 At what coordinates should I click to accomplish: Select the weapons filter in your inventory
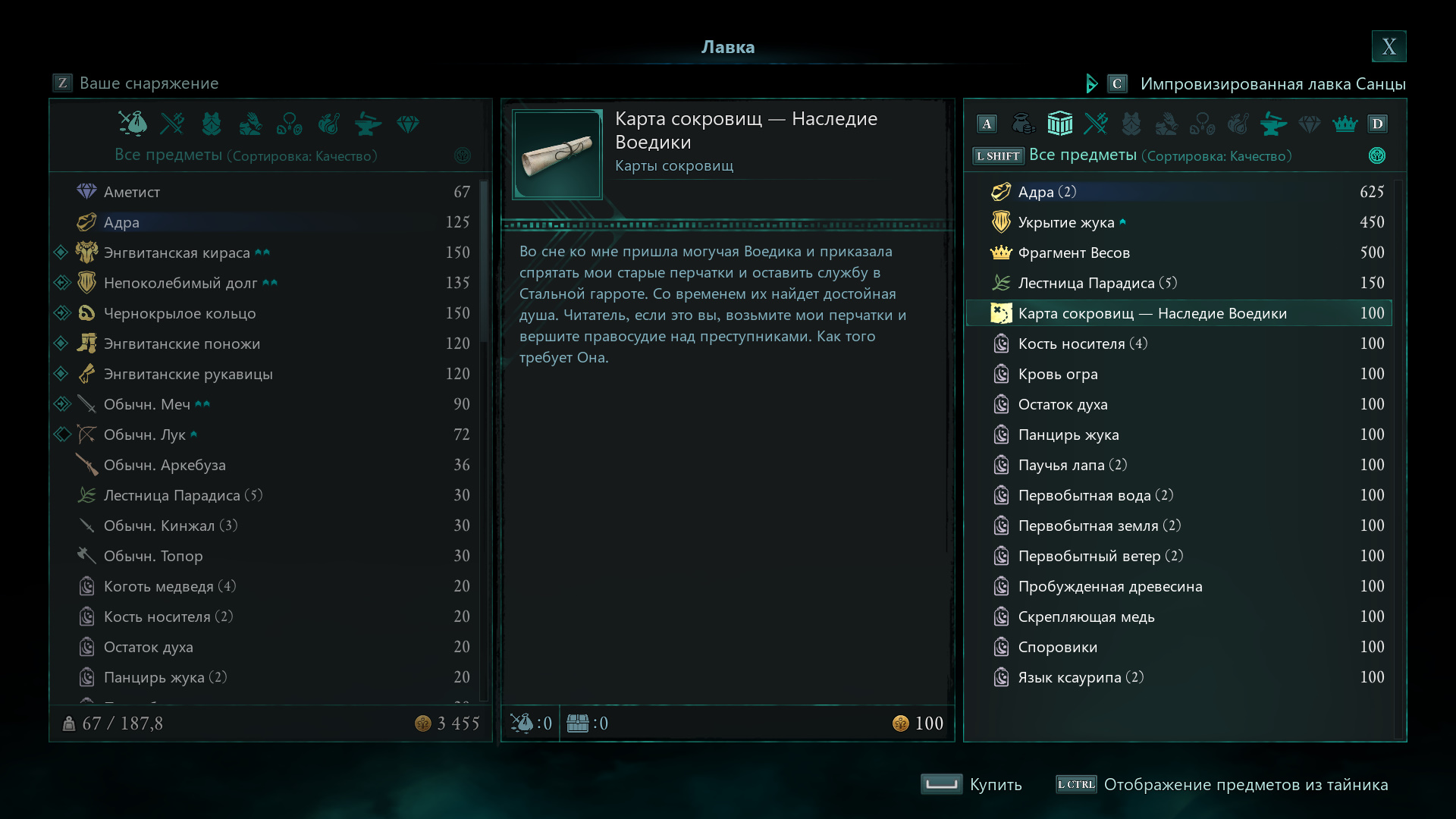click(x=172, y=123)
